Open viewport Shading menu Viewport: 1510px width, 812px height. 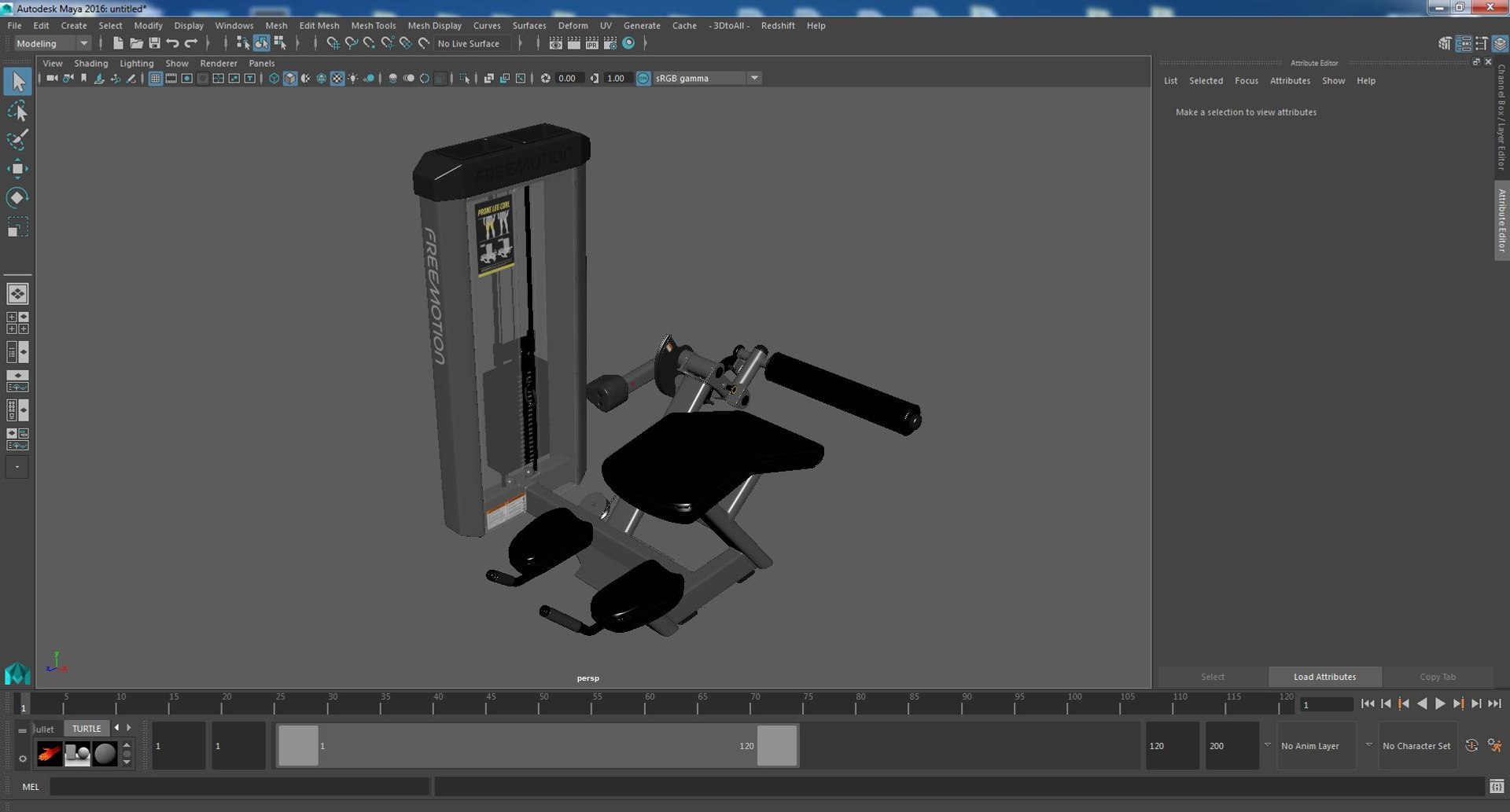pyautogui.click(x=90, y=63)
